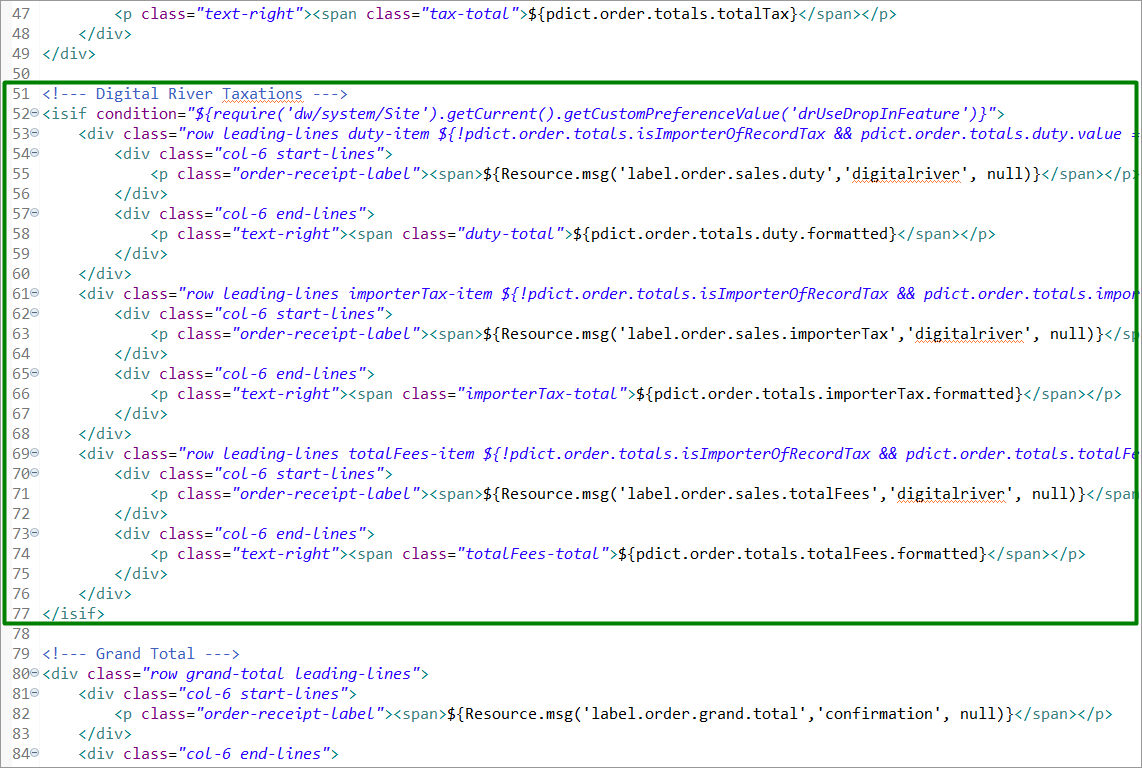The height and width of the screenshot is (768, 1142).
Task: Collapse the start-lines div at line 54
Action: click(x=34, y=153)
